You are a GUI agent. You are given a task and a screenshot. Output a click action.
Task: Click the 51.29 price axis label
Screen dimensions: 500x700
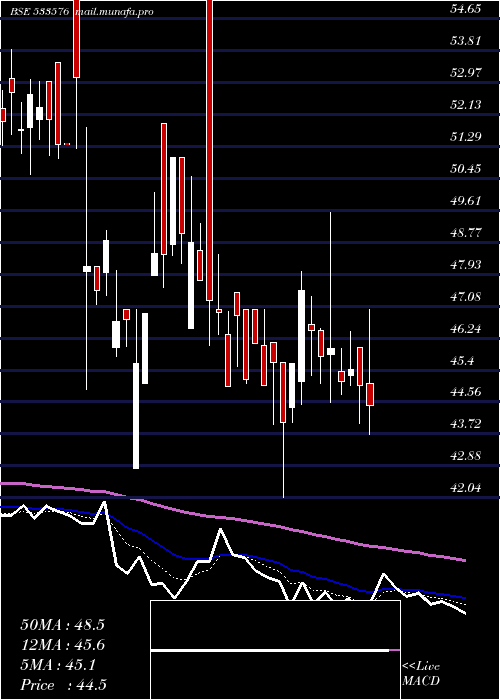[466, 137]
